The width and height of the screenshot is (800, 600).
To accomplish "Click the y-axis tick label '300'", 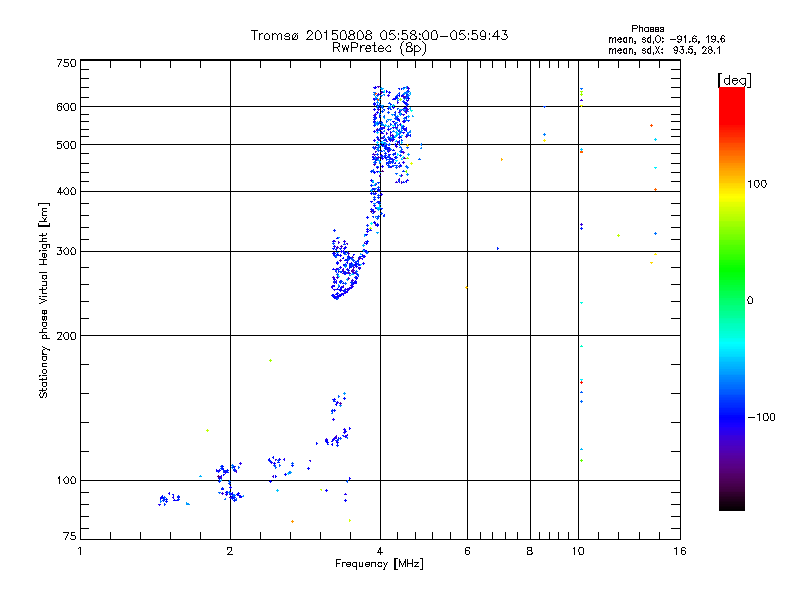I will coord(66,252).
